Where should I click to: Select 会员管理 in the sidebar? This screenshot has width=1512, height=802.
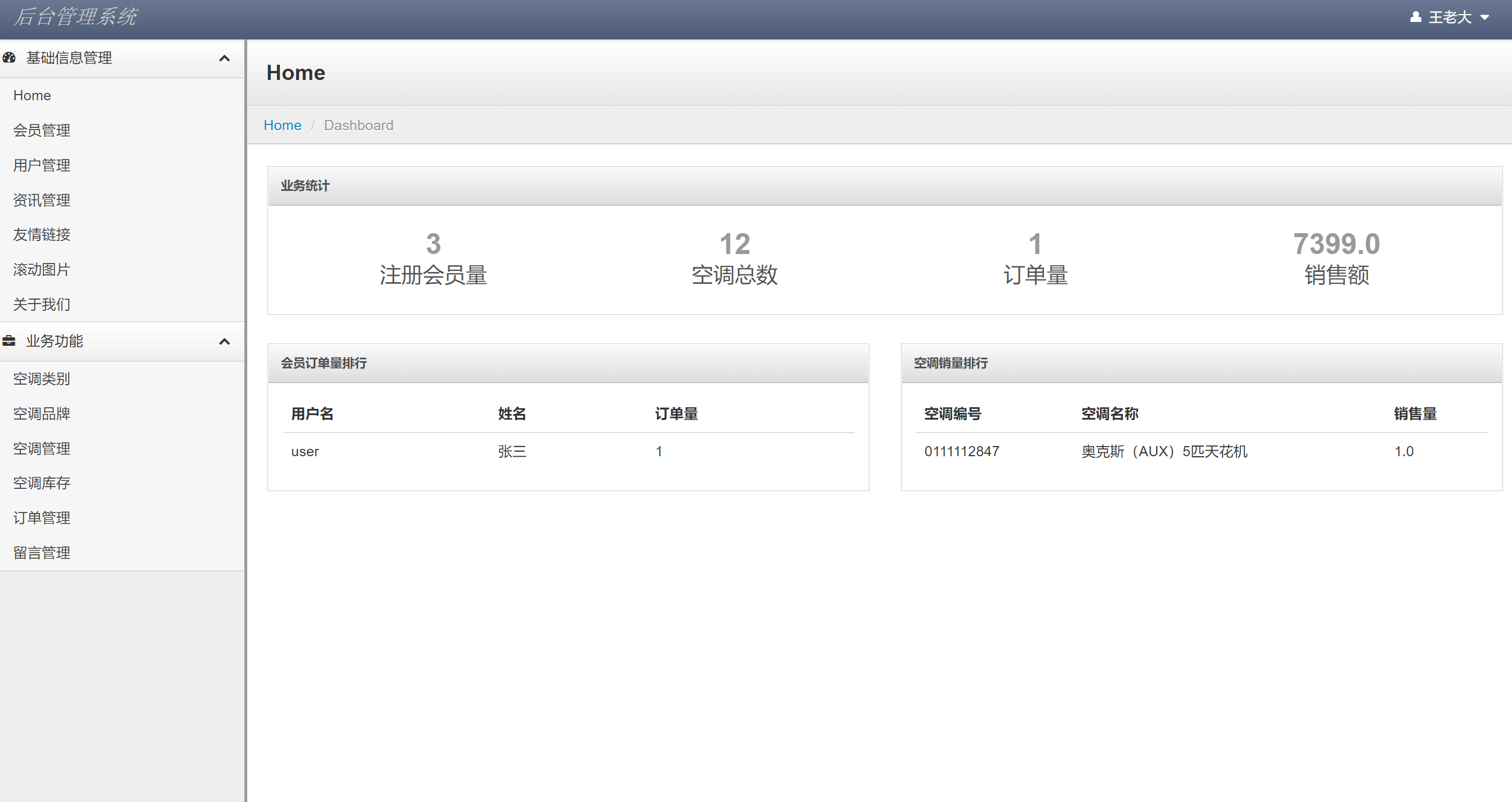click(42, 130)
